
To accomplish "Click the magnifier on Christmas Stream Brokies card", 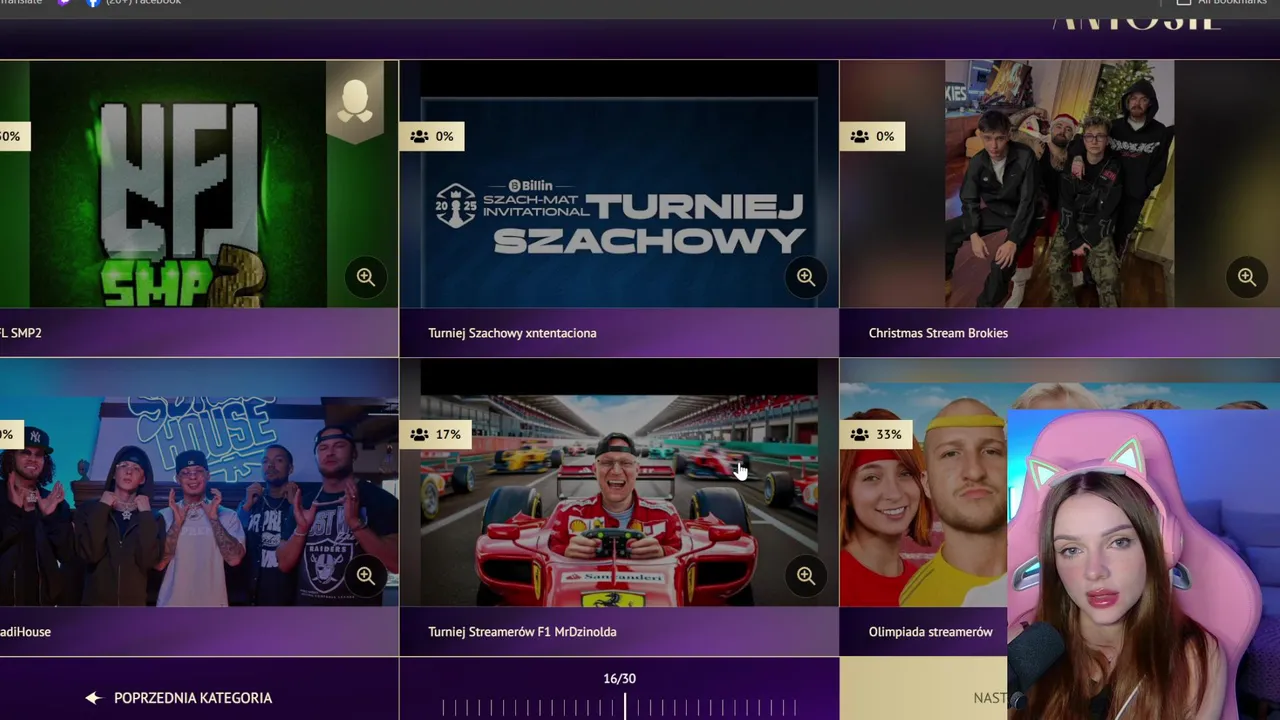I will [1246, 277].
